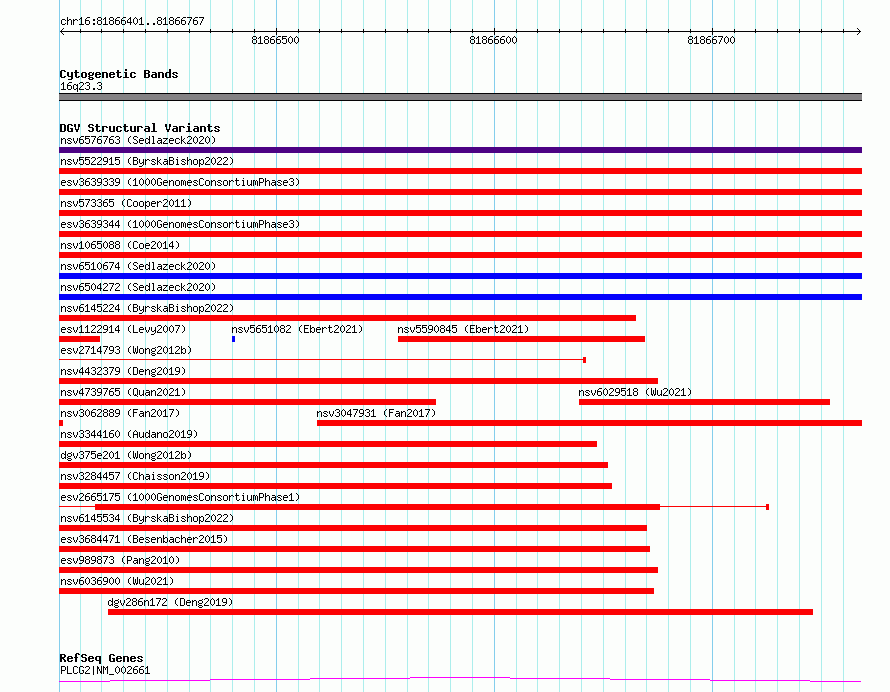Open nsv3344160 (Audano2019) variant
The image size is (890, 692).
pyautogui.click(x=129, y=434)
